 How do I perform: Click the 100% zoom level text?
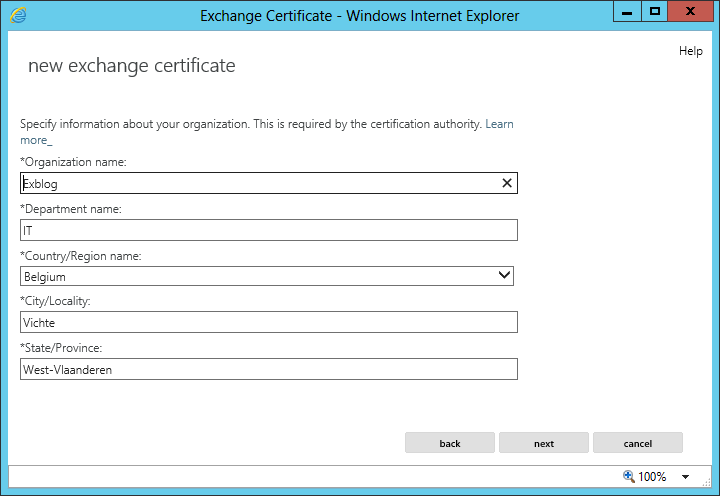[652, 477]
